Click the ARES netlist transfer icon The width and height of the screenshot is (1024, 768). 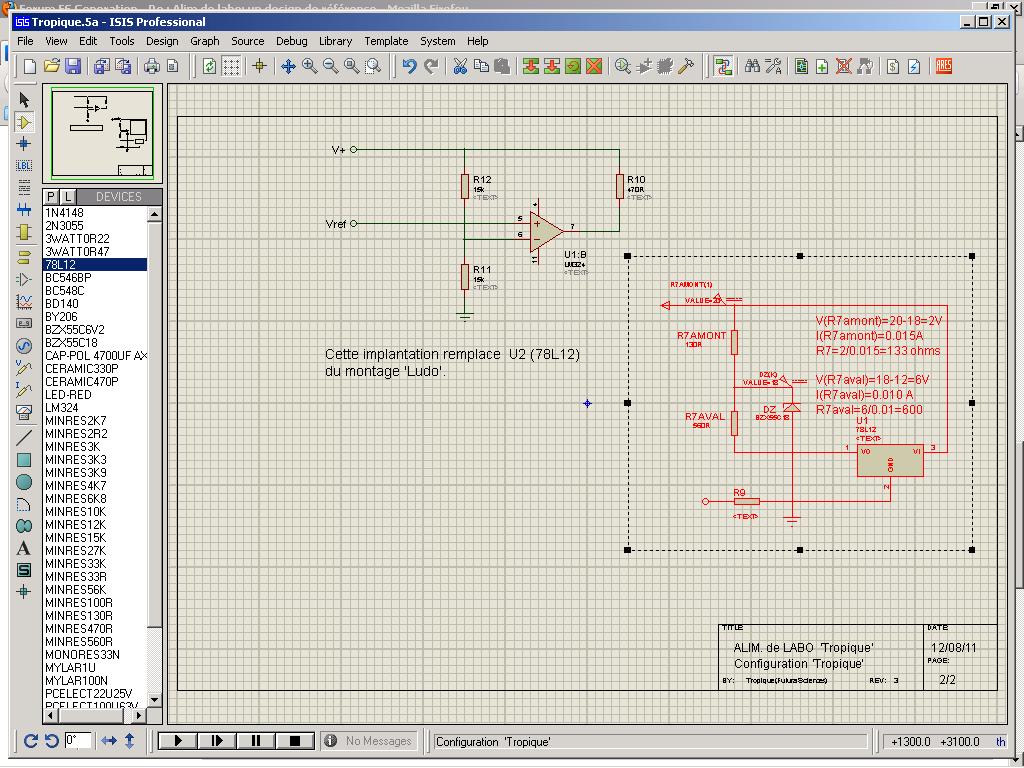[942, 66]
